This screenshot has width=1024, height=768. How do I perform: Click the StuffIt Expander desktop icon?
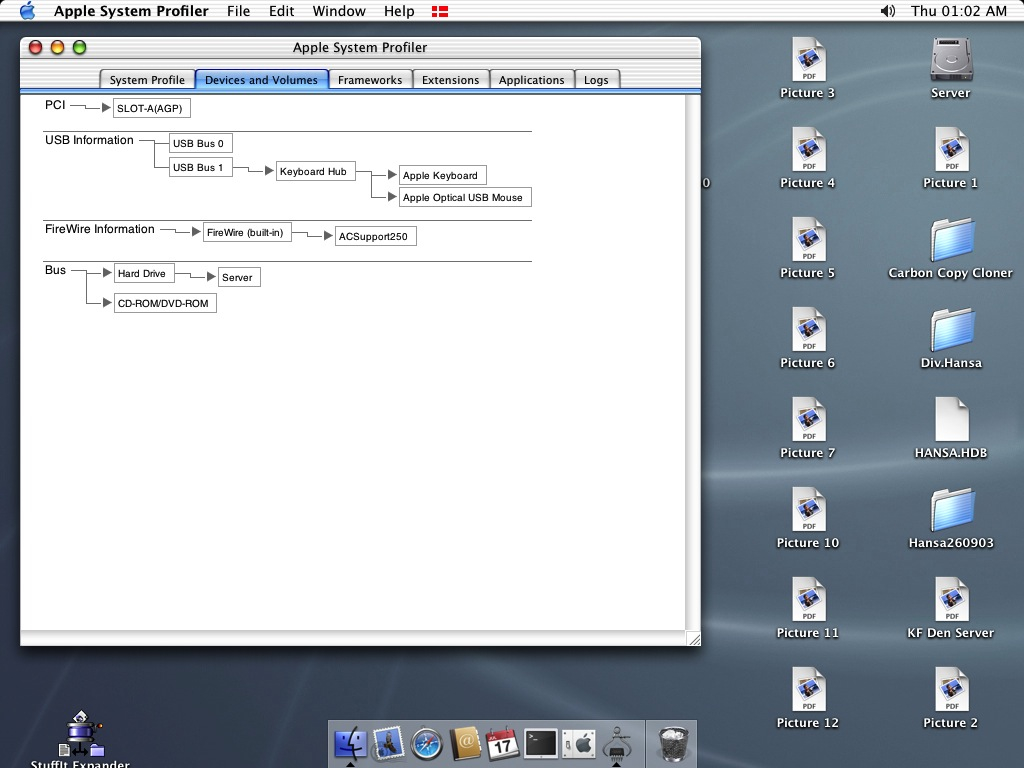(81, 734)
